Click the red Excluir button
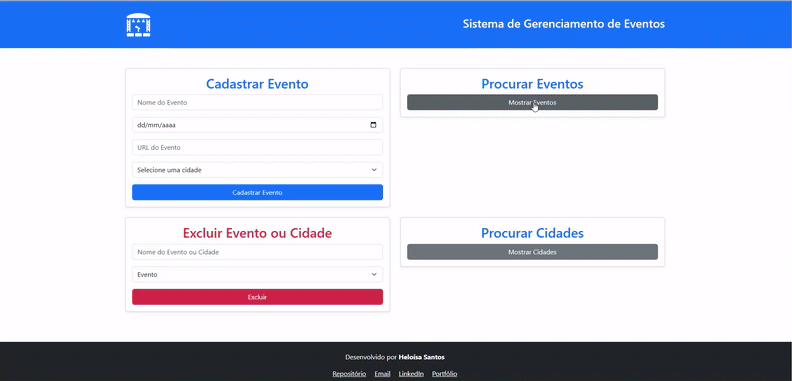The image size is (792, 381). tap(257, 297)
